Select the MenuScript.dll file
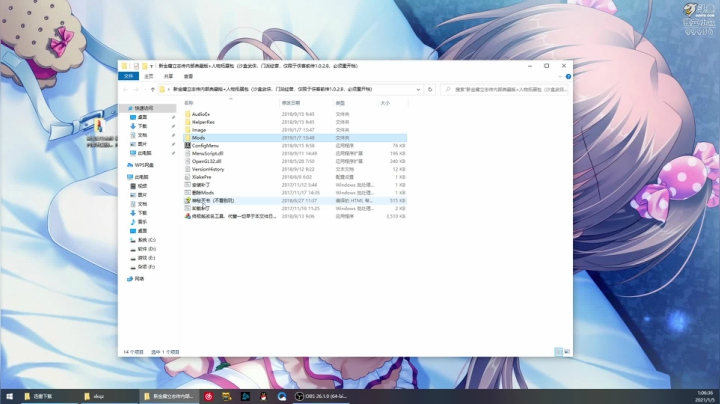 [207, 153]
